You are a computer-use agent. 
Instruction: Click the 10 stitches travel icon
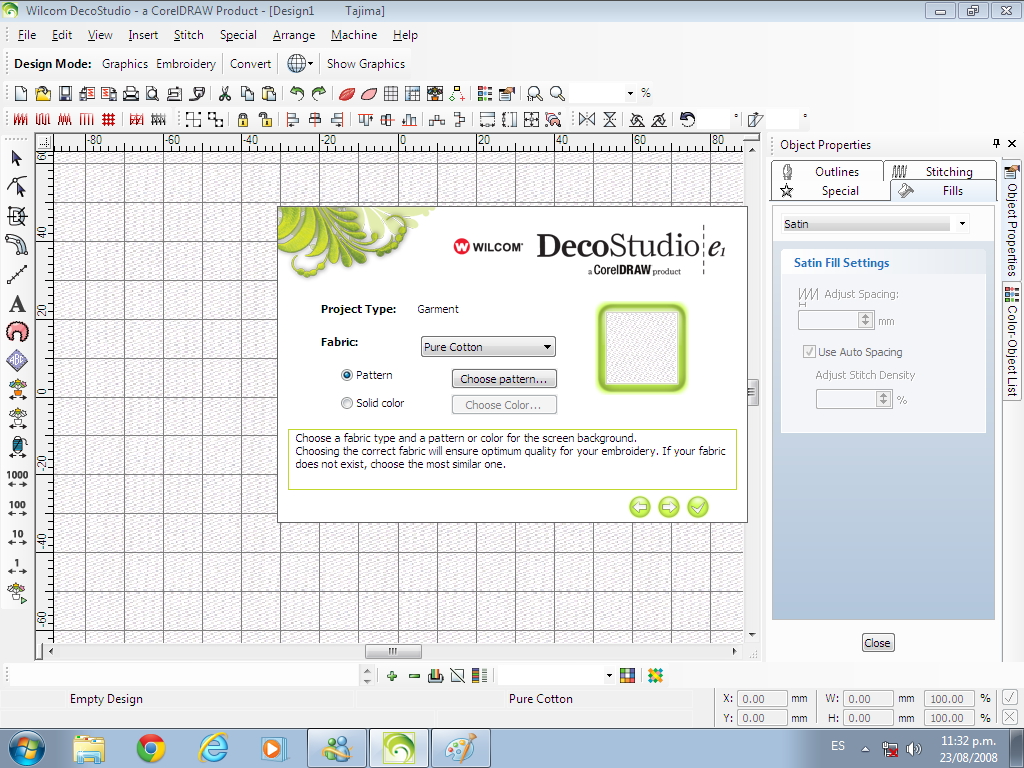point(17,537)
